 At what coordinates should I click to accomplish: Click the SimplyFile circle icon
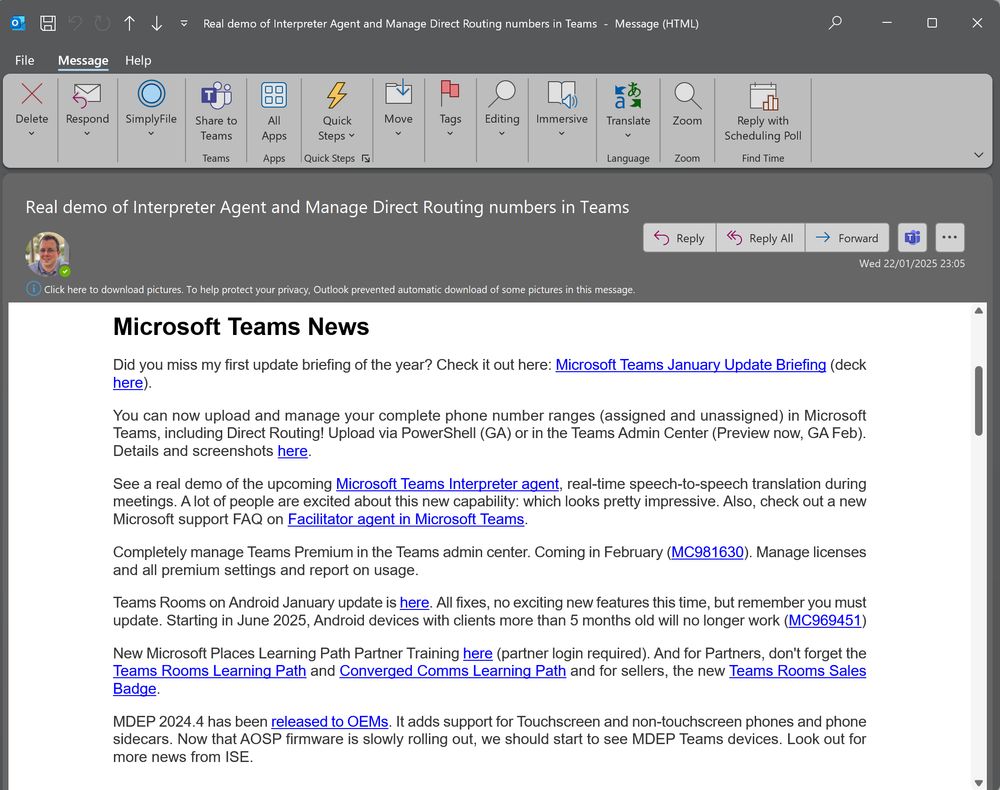click(x=151, y=94)
